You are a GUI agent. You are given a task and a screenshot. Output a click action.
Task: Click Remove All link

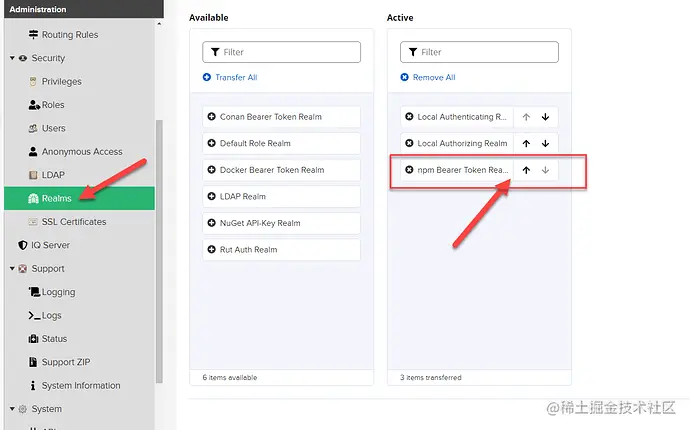[x=428, y=77]
